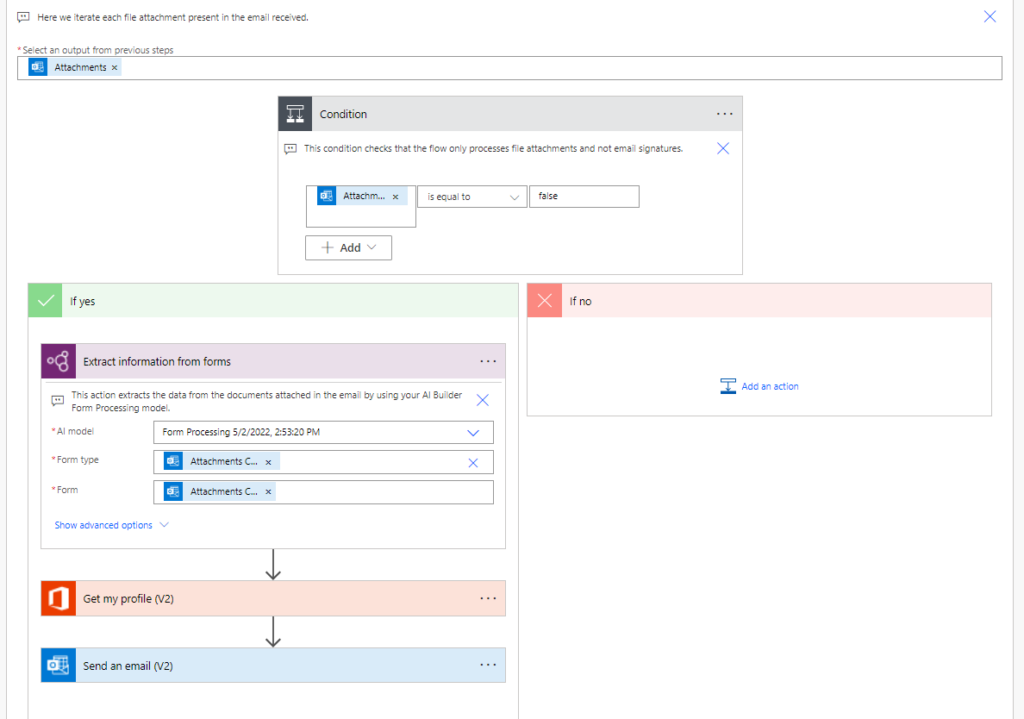This screenshot has width=1024, height=719.
Task: Open Send an email (V2) ellipsis menu
Action: pyautogui.click(x=488, y=665)
